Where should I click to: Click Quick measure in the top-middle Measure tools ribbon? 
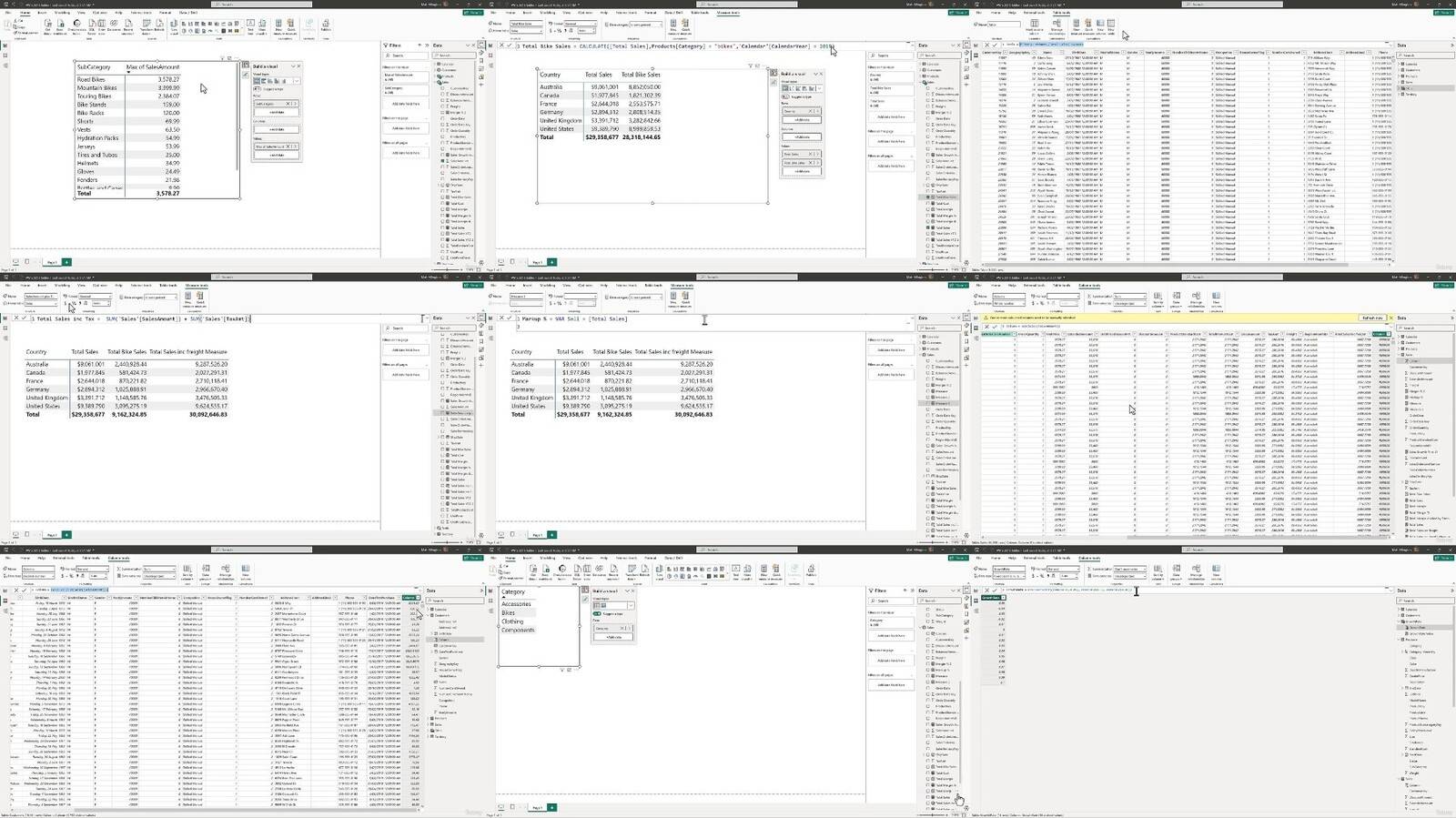tap(685, 26)
